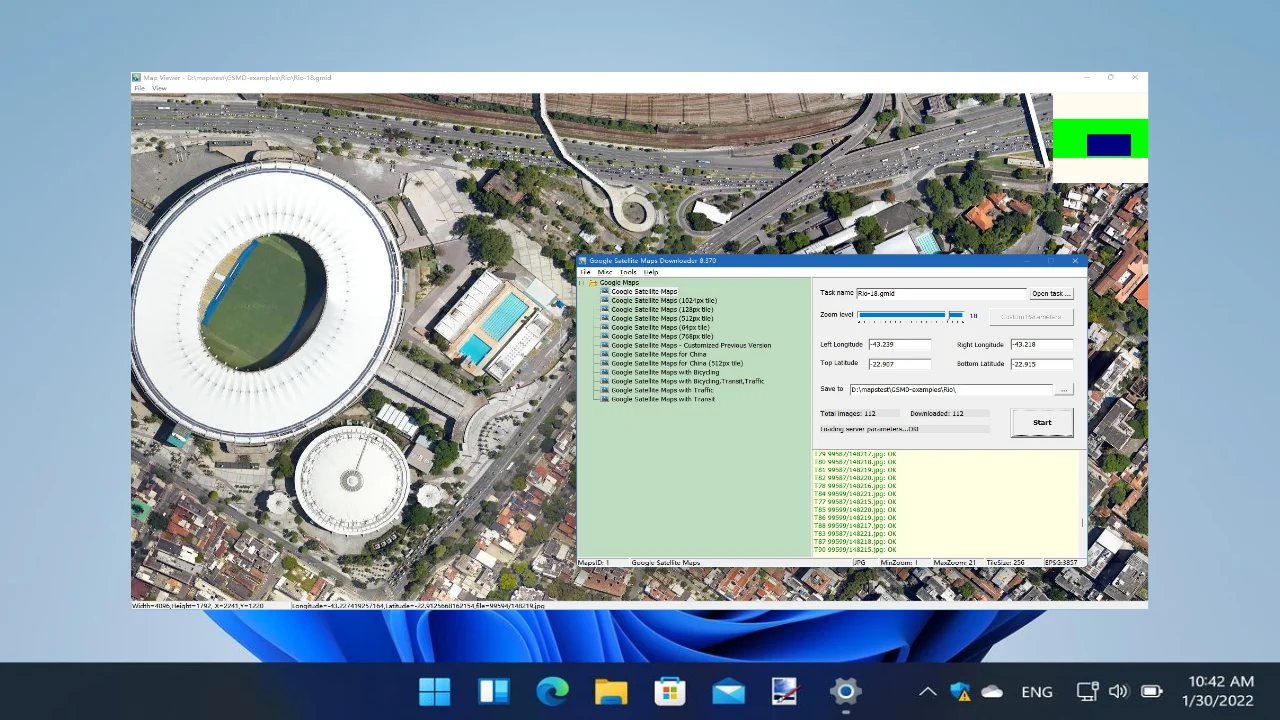Click the Bottom Latitude field
Screen dimensions: 1280x720
(x=1041, y=364)
